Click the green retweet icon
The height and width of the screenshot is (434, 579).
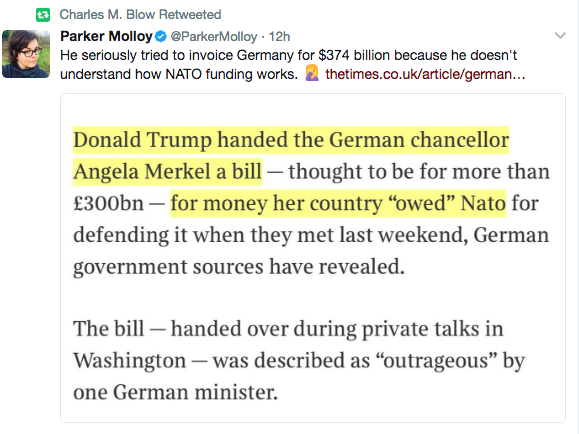tap(43, 15)
